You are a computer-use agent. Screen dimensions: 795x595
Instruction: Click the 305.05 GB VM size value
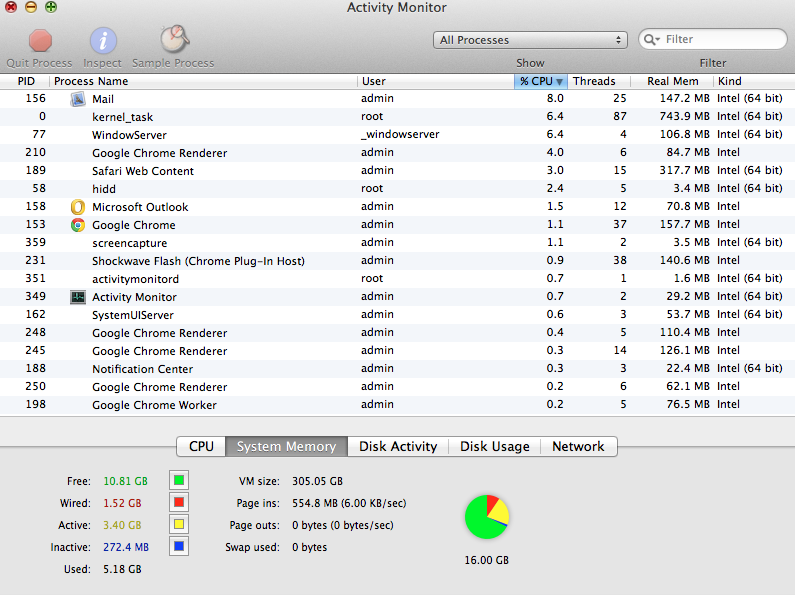pyautogui.click(x=317, y=481)
